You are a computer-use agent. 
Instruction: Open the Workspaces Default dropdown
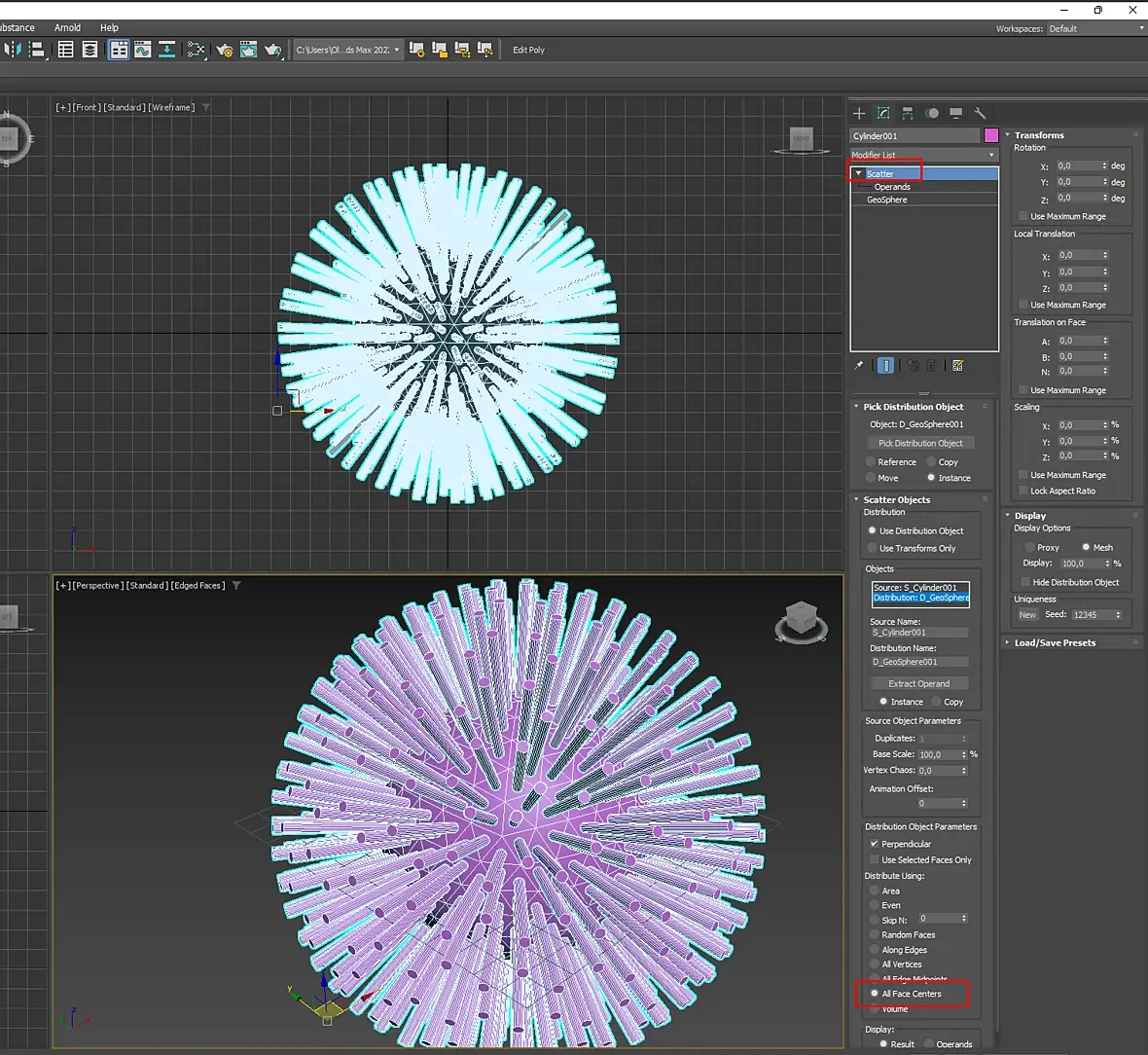(x=1096, y=28)
